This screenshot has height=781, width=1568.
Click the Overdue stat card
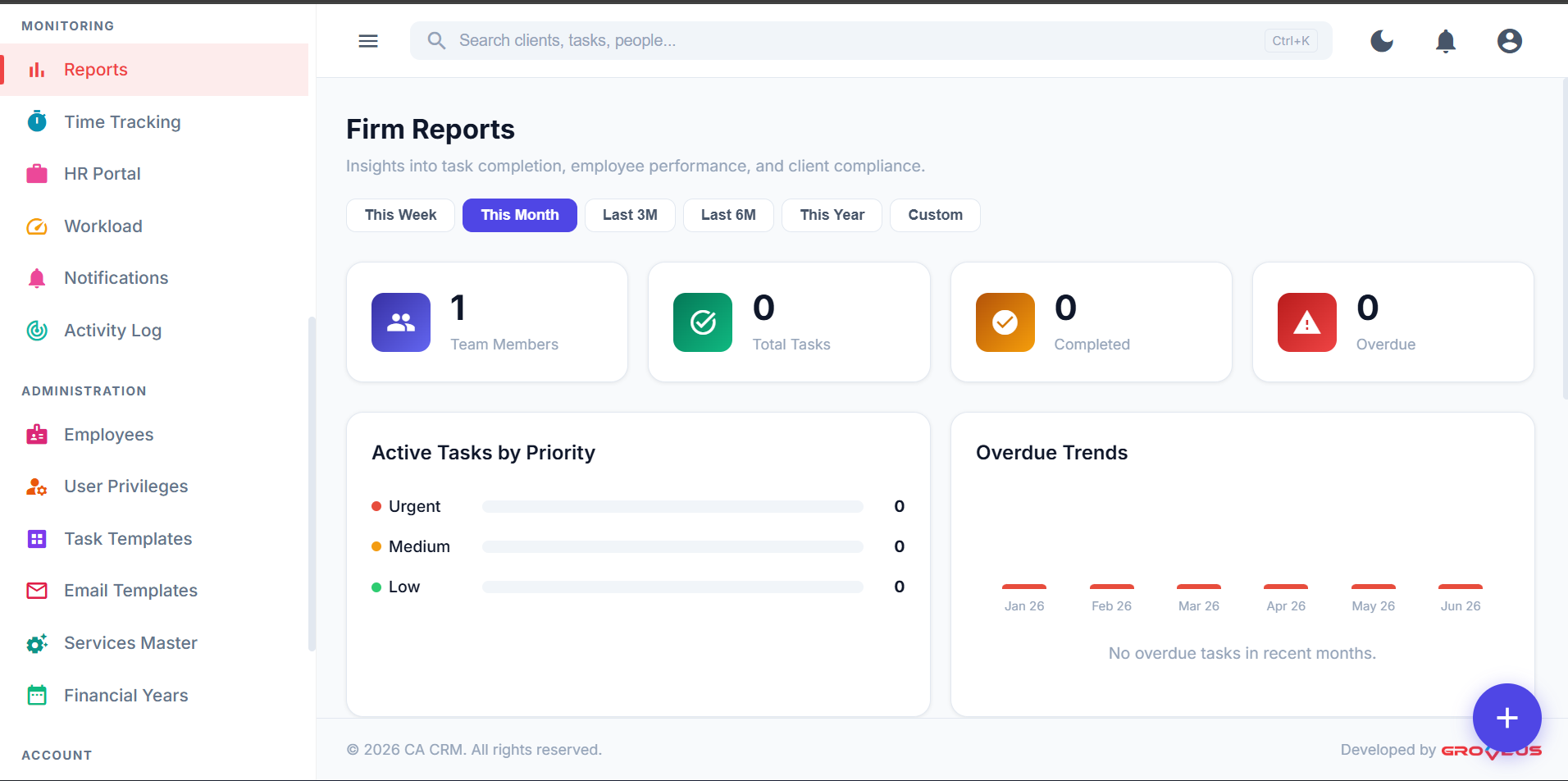[x=1393, y=322]
